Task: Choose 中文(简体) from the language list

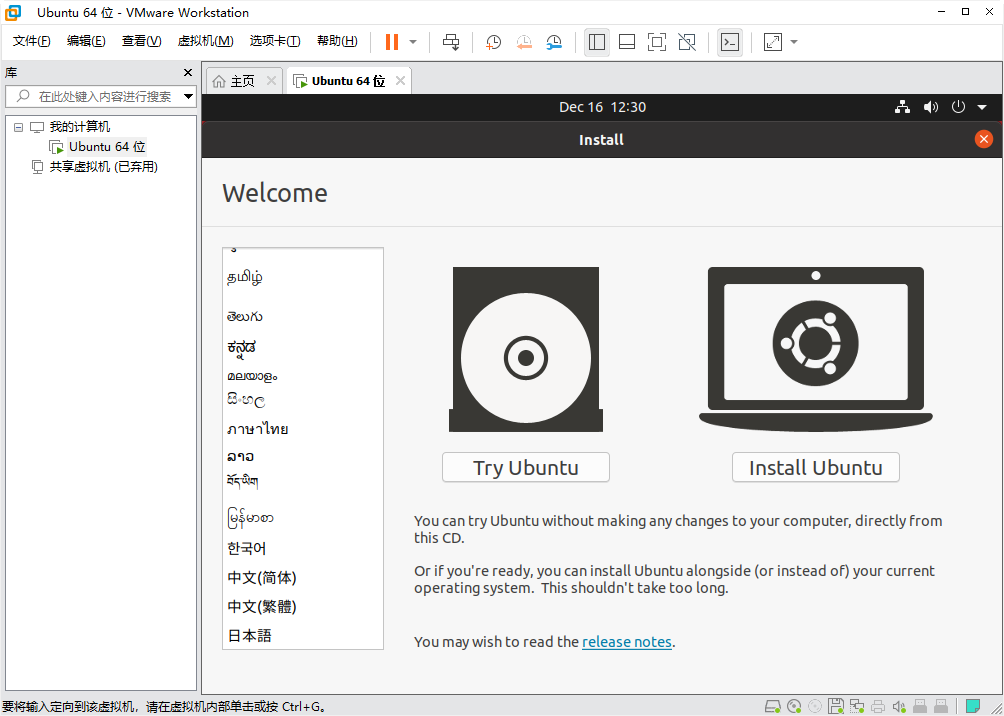Action: coord(262,578)
